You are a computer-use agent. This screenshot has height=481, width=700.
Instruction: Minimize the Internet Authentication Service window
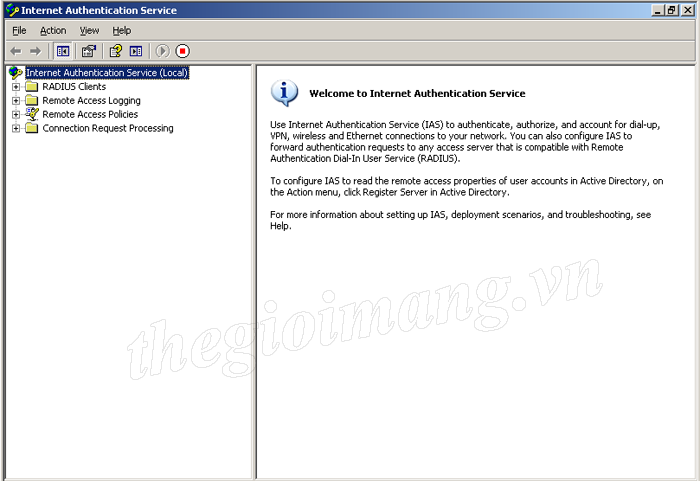[x=658, y=10]
